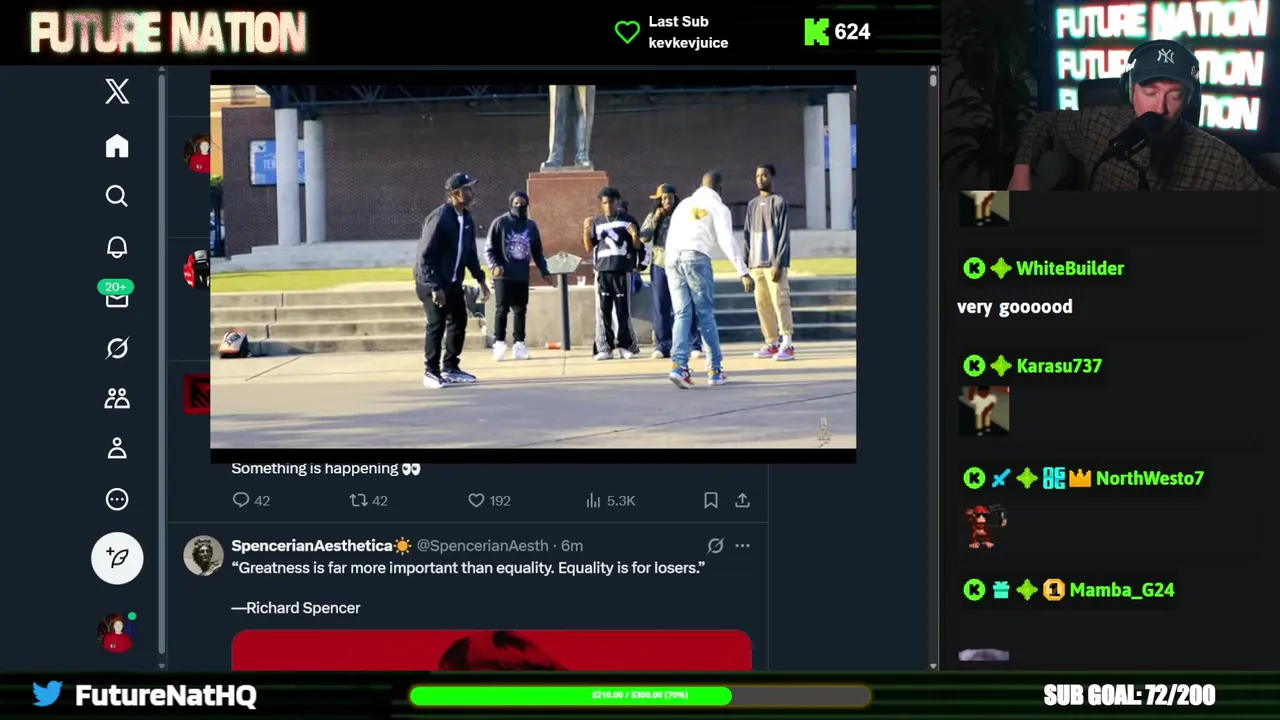Click the @SpencerianAesth handle
Viewport: 1280px width, 720px height.
coord(482,545)
